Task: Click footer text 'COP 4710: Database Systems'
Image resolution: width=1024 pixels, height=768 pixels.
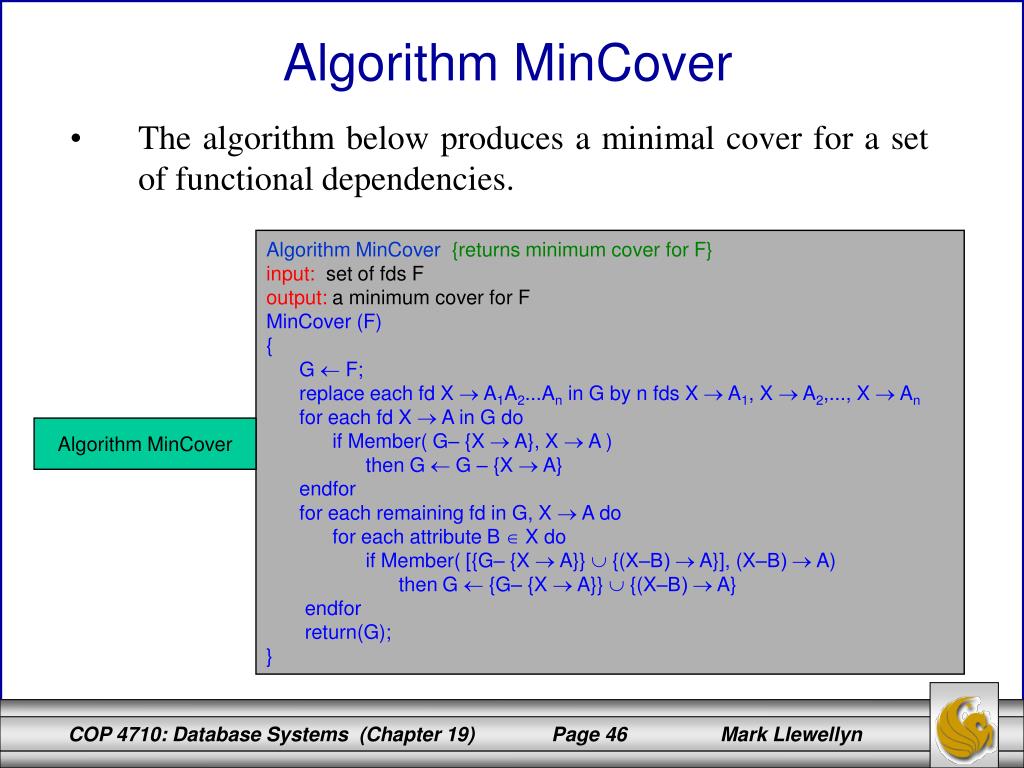Action: (x=209, y=735)
